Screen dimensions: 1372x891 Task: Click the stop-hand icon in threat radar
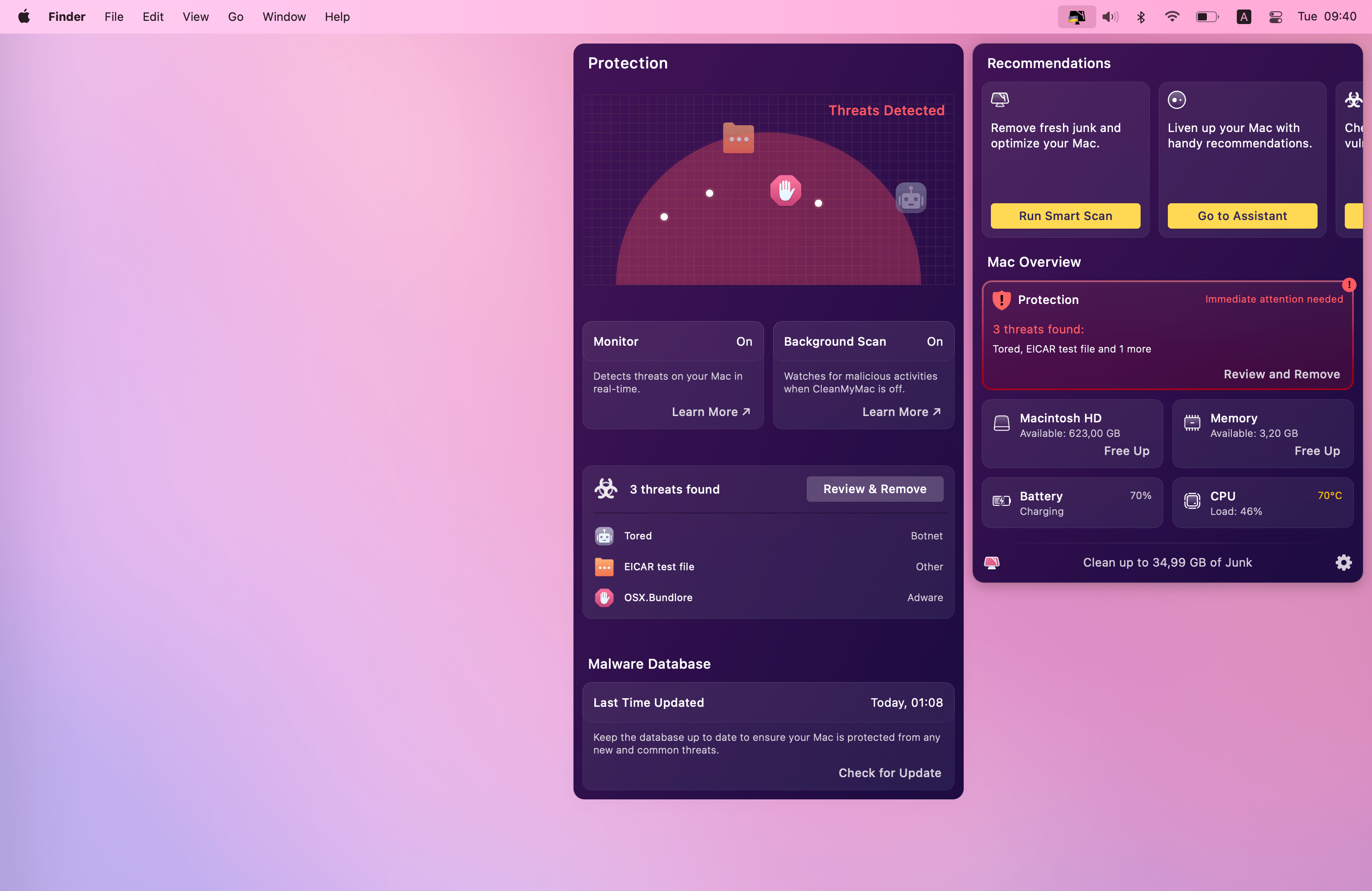(x=785, y=190)
